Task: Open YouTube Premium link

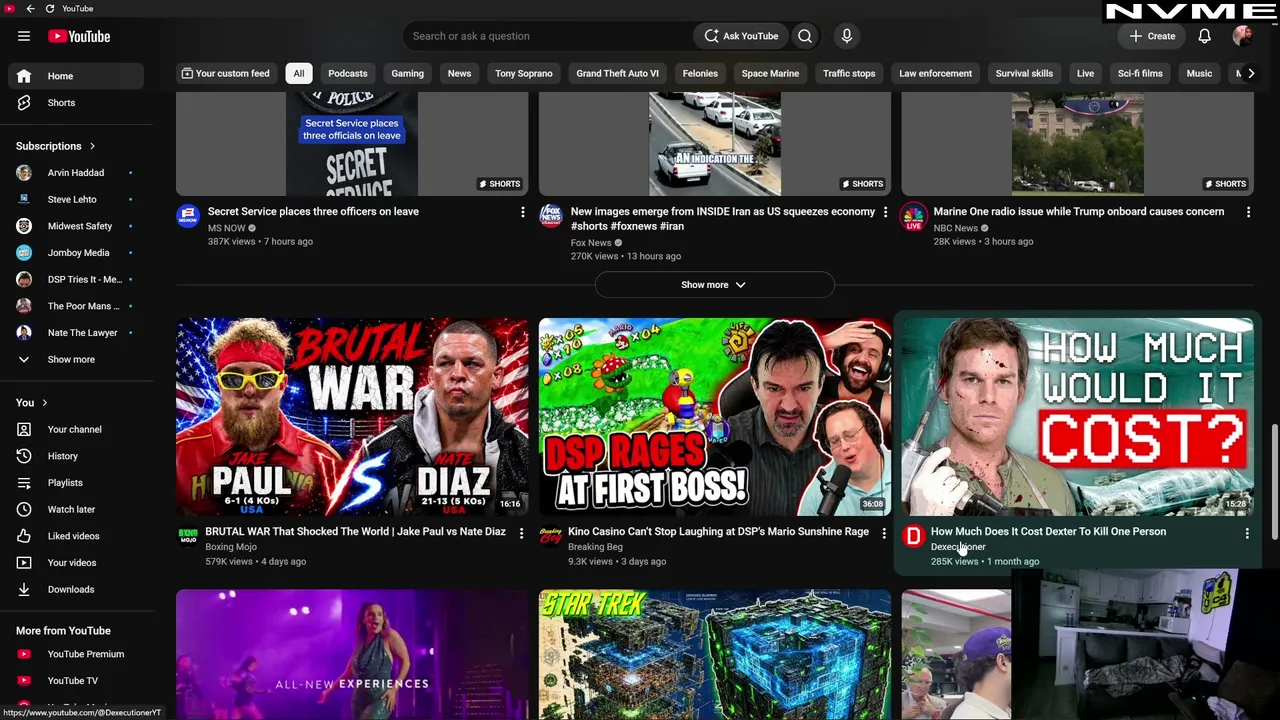Action: pyautogui.click(x=76, y=654)
